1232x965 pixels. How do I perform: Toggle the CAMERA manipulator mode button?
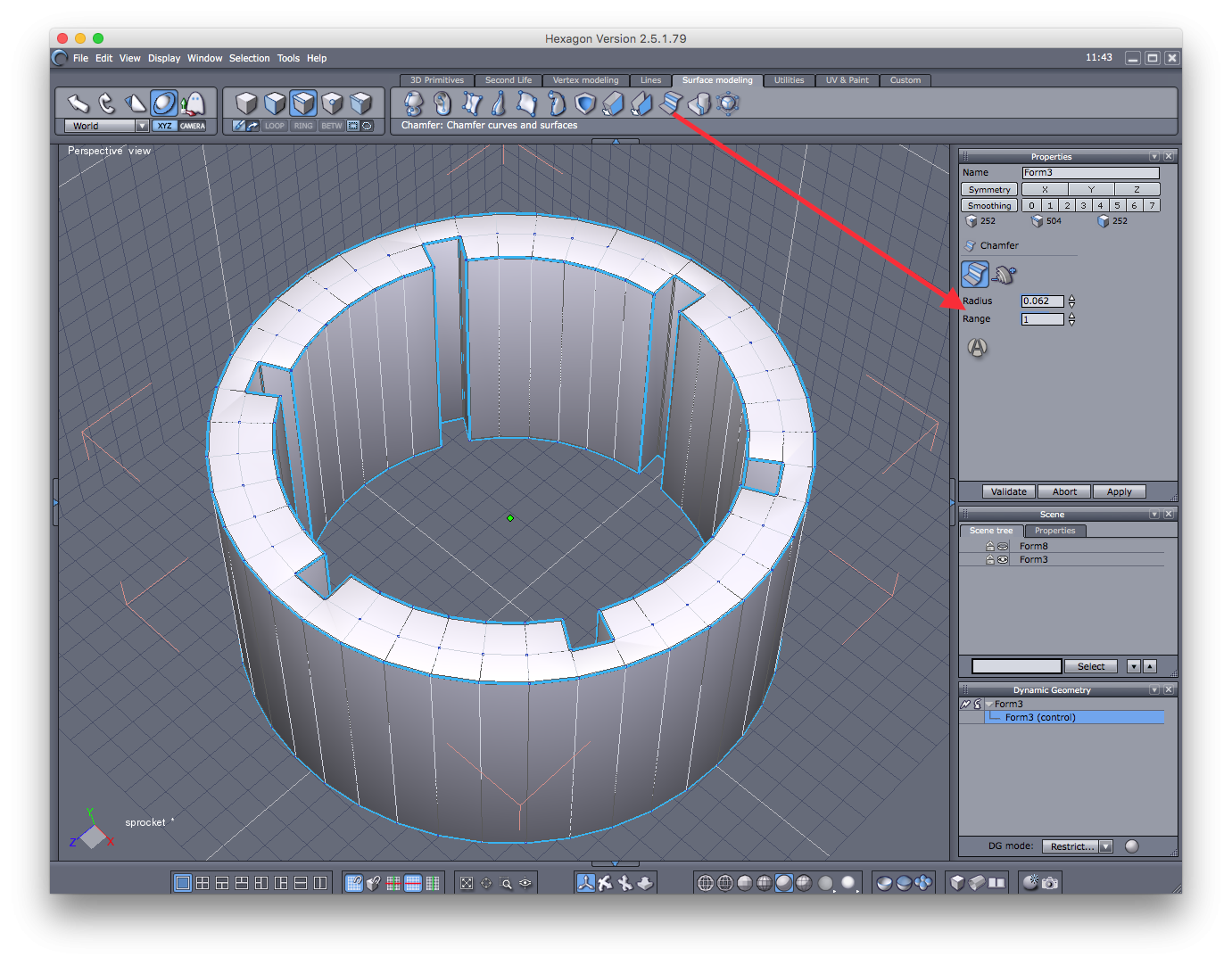pyautogui.click(x=193, y=126)
